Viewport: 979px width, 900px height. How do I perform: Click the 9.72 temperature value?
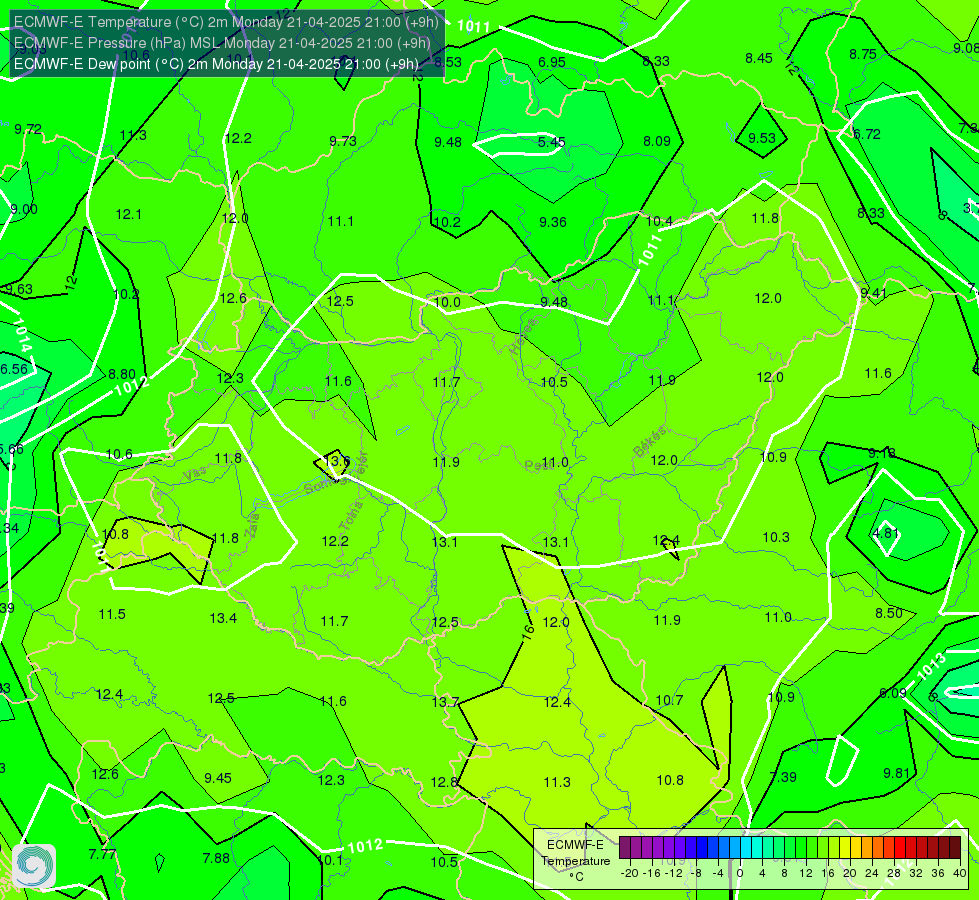pyautogui.click(x=28, y=129)
